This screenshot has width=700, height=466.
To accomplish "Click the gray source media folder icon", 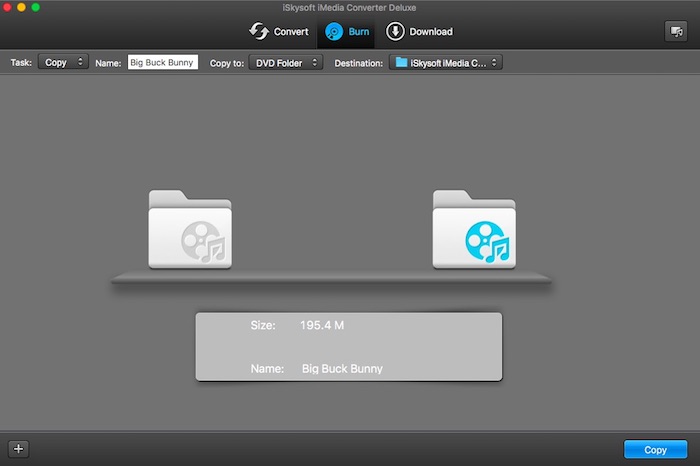I will pos(190,230).
